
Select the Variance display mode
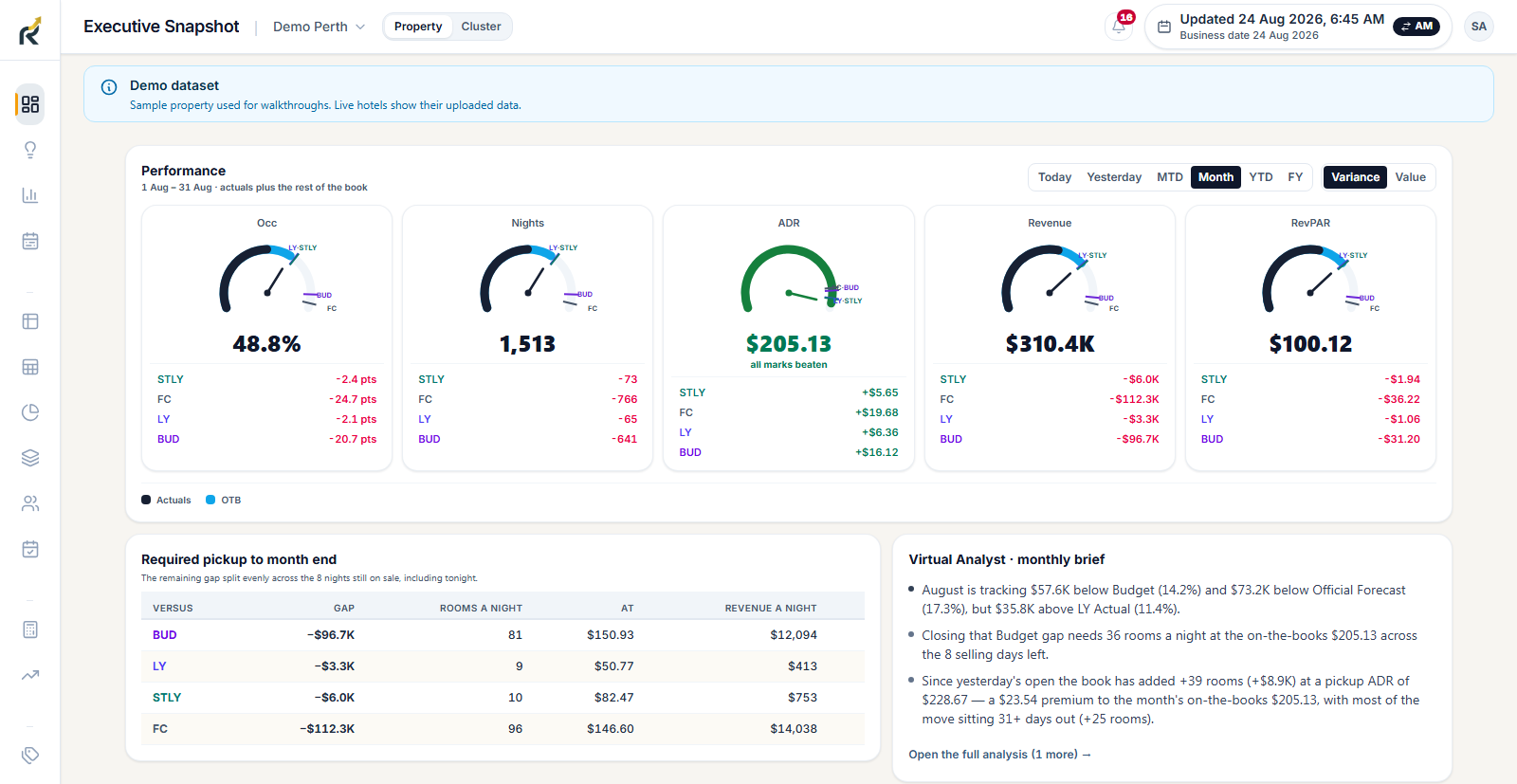click(1355, 177)
